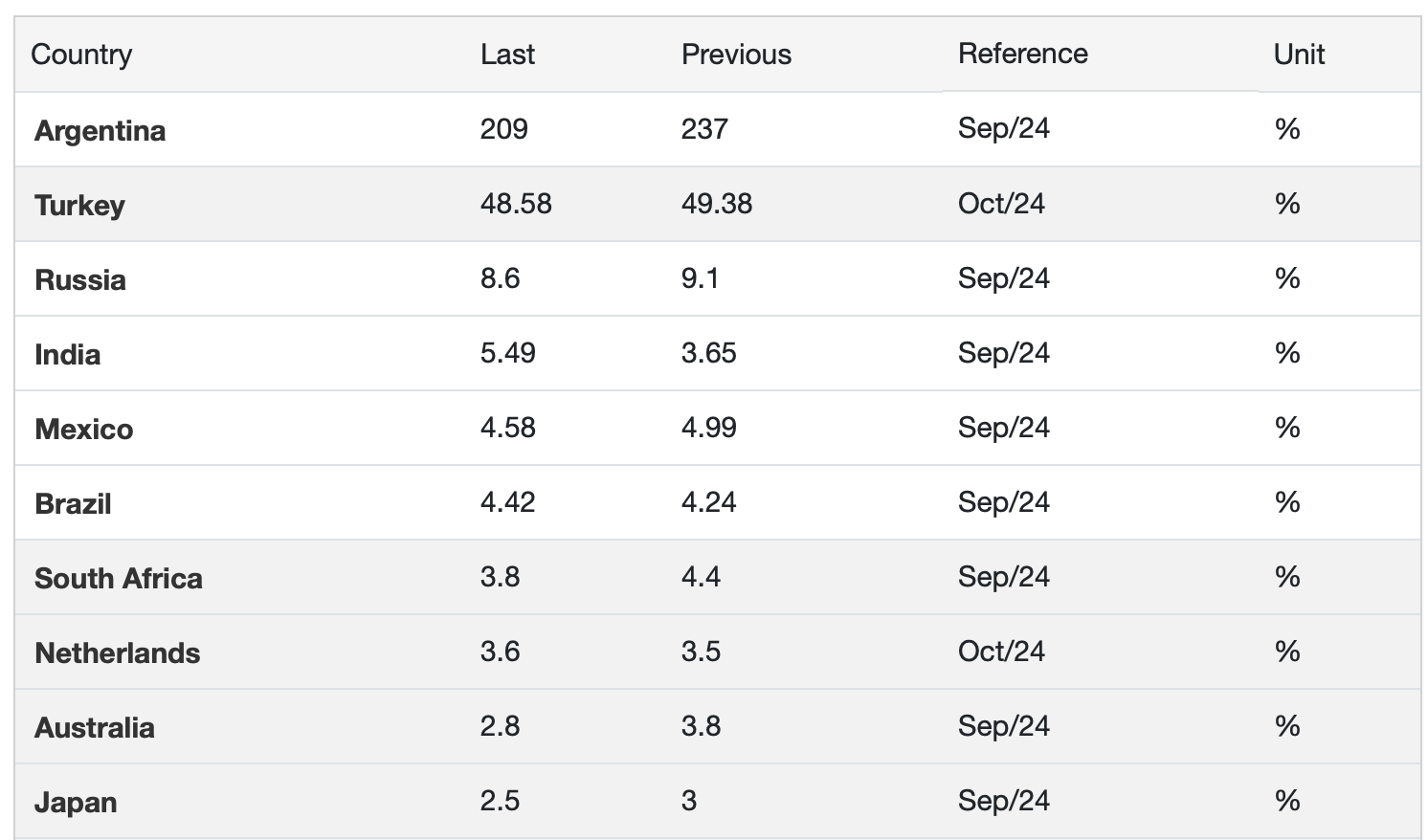Sort table by Reference column header

point(1022,54)
